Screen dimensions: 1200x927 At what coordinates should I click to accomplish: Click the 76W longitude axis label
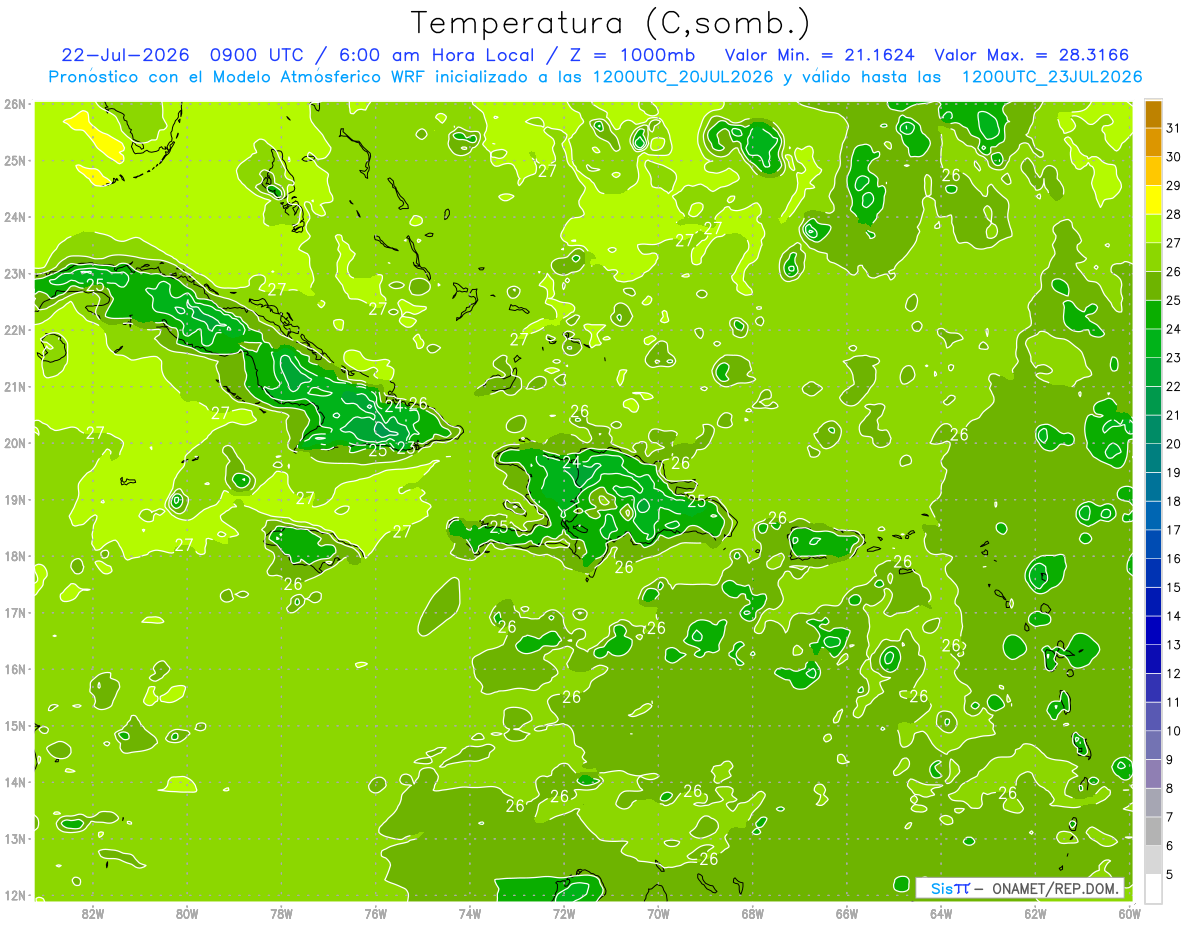point(375,912)
